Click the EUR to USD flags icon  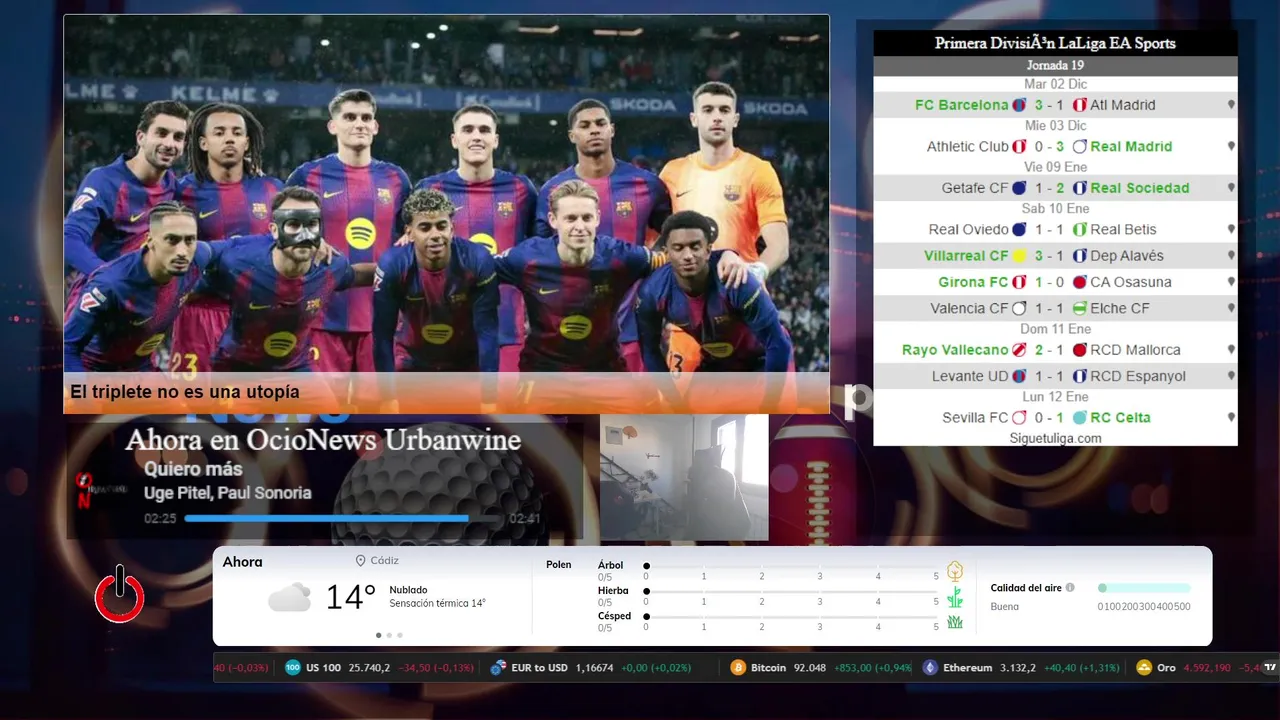tap(497, 667)
